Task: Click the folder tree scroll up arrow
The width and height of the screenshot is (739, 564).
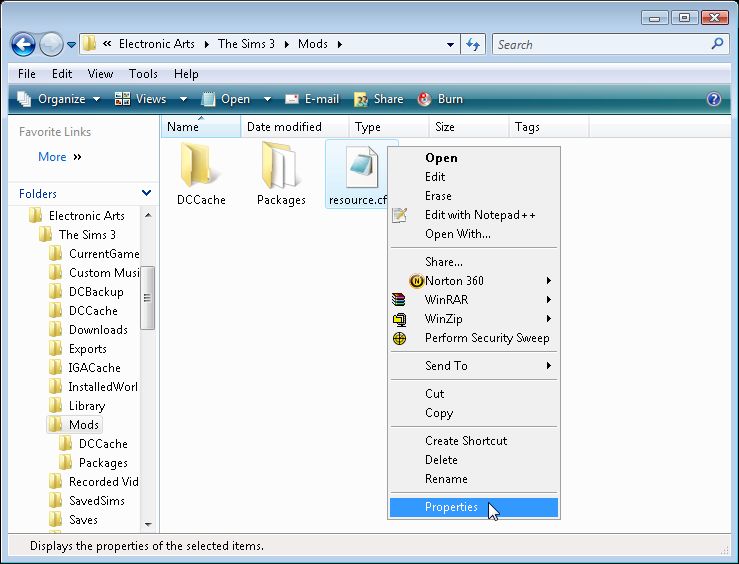Action: pyautogui.click(x=148, y=215)
